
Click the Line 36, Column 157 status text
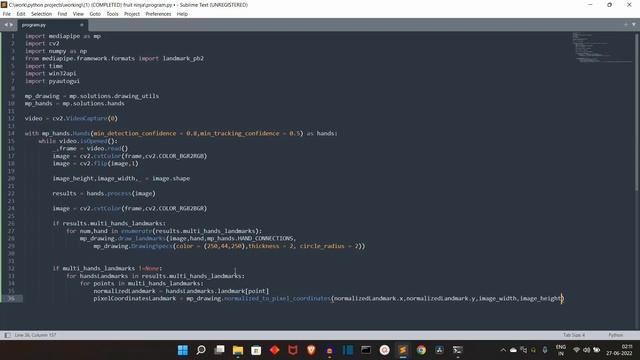36,335
